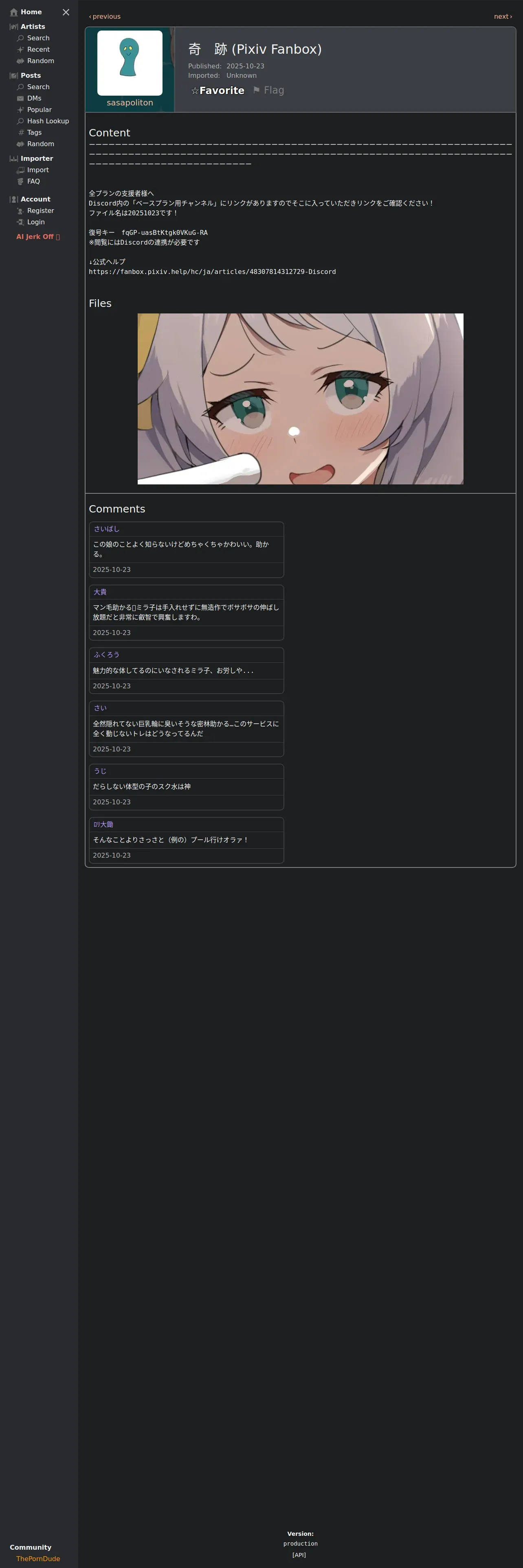
Task: Click the Imported: Unknown text
Action: 222,75
